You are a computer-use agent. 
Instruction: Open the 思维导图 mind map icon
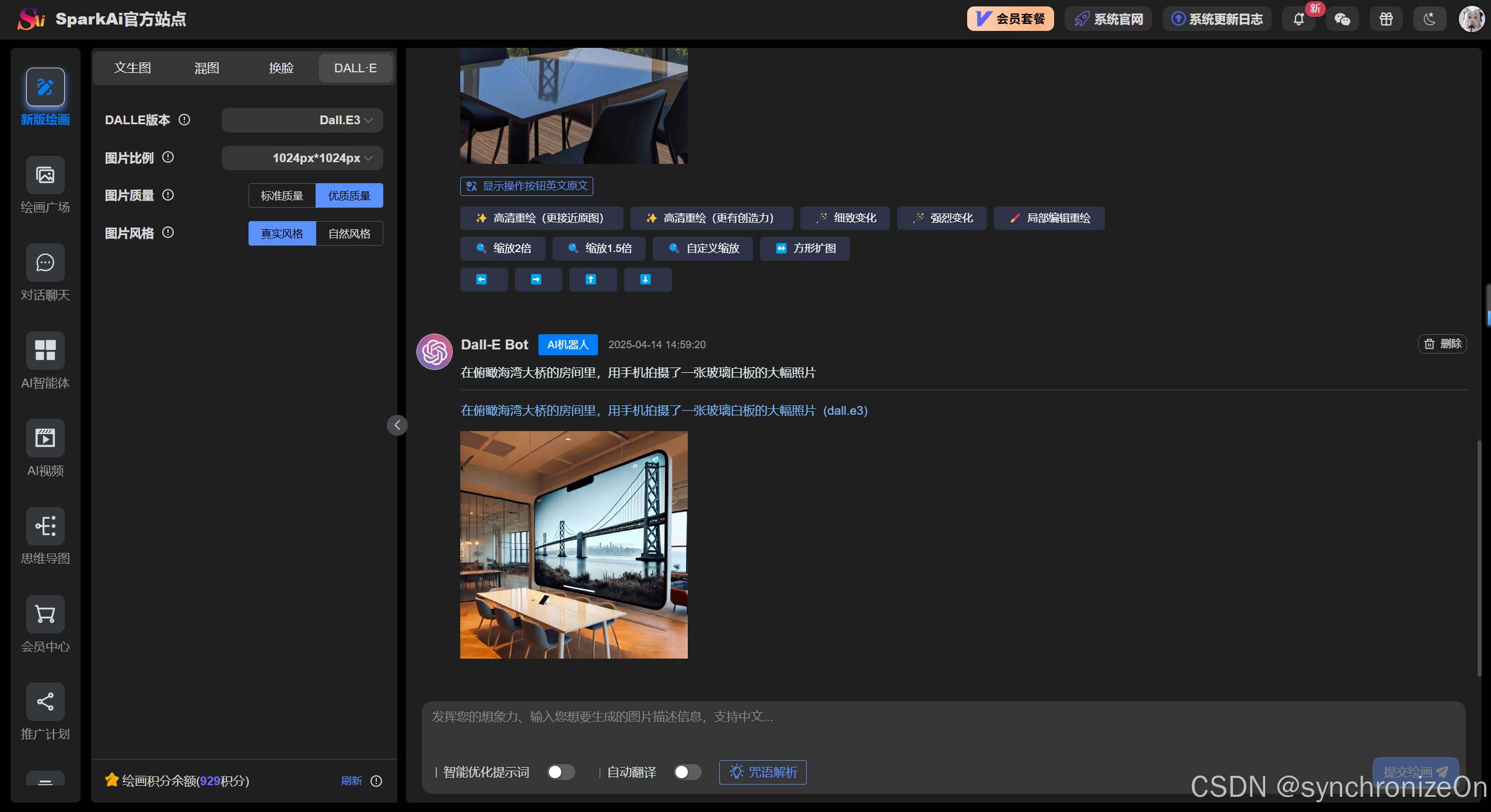click(x=45, y=526)
